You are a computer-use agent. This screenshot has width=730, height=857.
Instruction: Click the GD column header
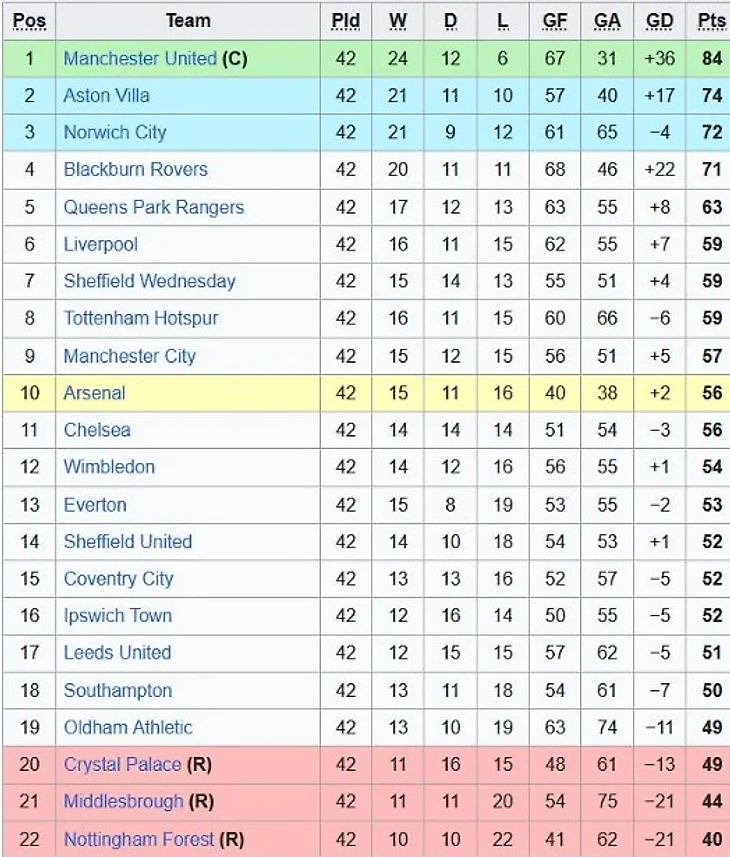click(x=660, y=20)
